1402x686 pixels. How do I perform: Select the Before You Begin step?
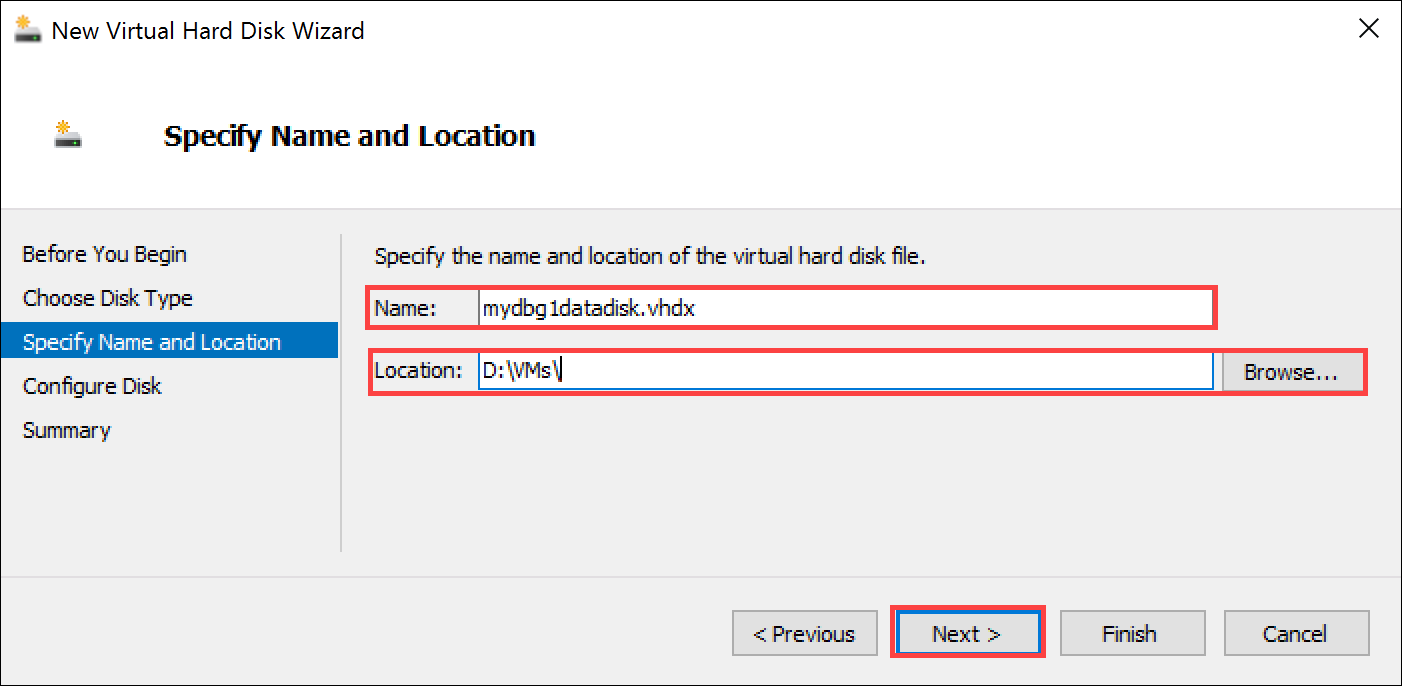coord(104,254)
